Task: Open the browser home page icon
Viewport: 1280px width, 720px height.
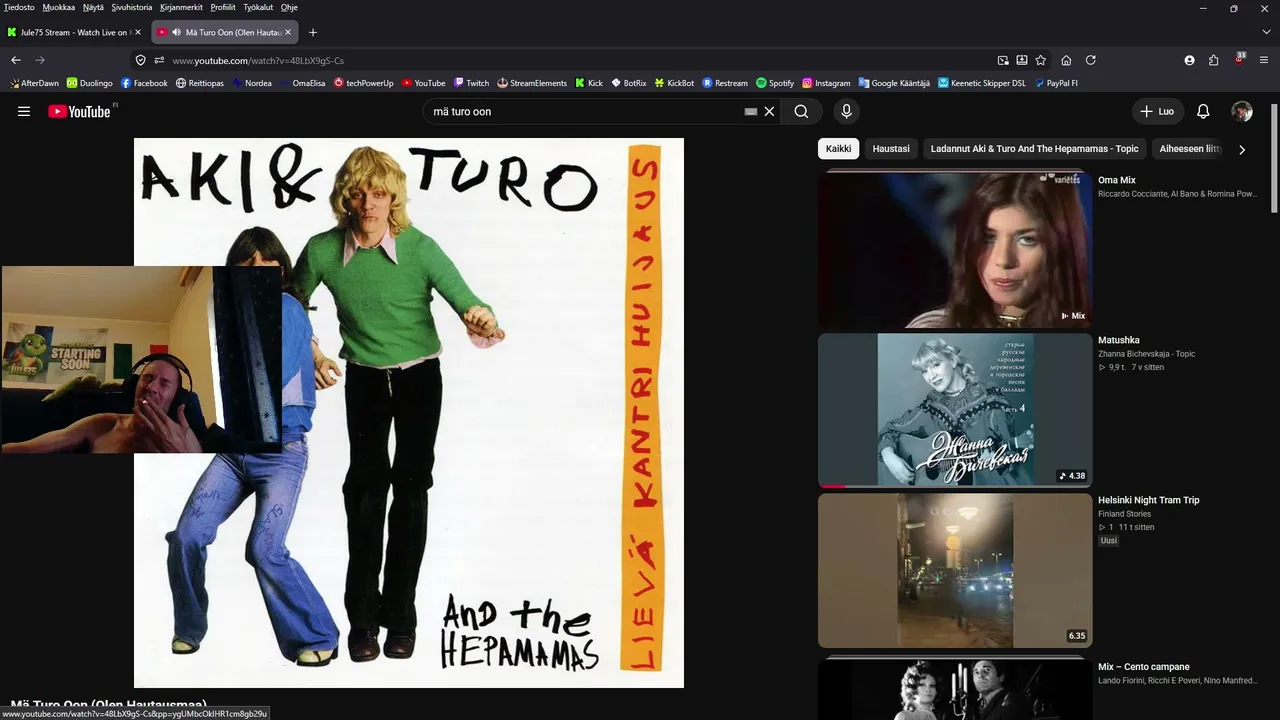Action: 1066,60
